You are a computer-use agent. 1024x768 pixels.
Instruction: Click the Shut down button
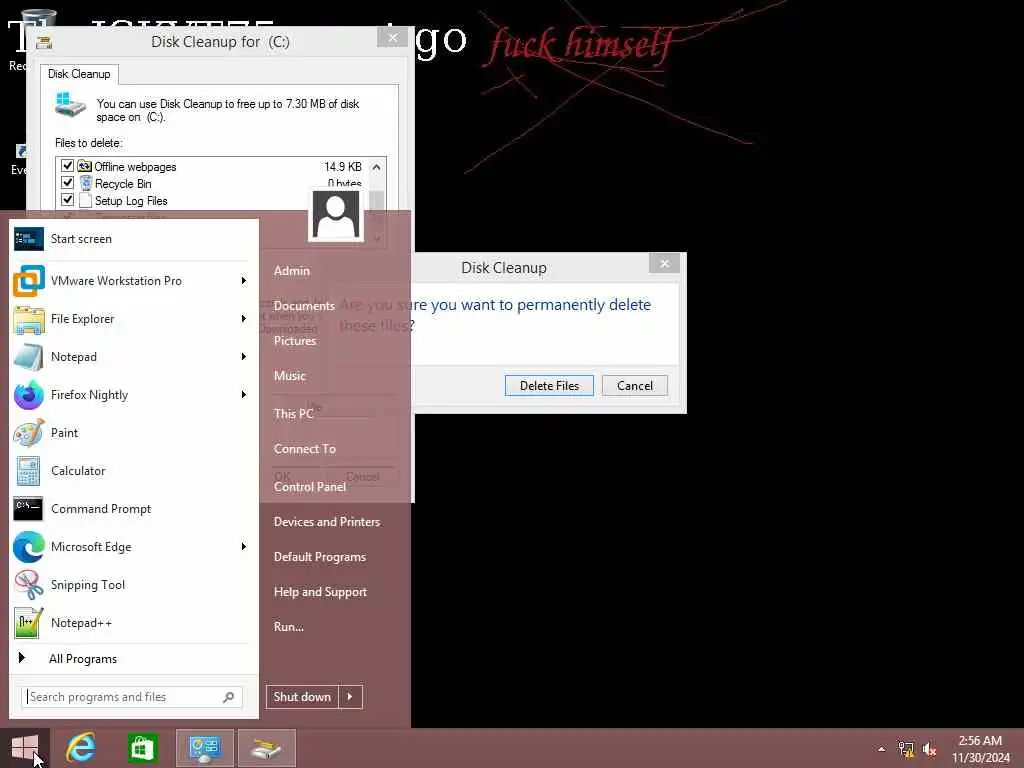302,697
